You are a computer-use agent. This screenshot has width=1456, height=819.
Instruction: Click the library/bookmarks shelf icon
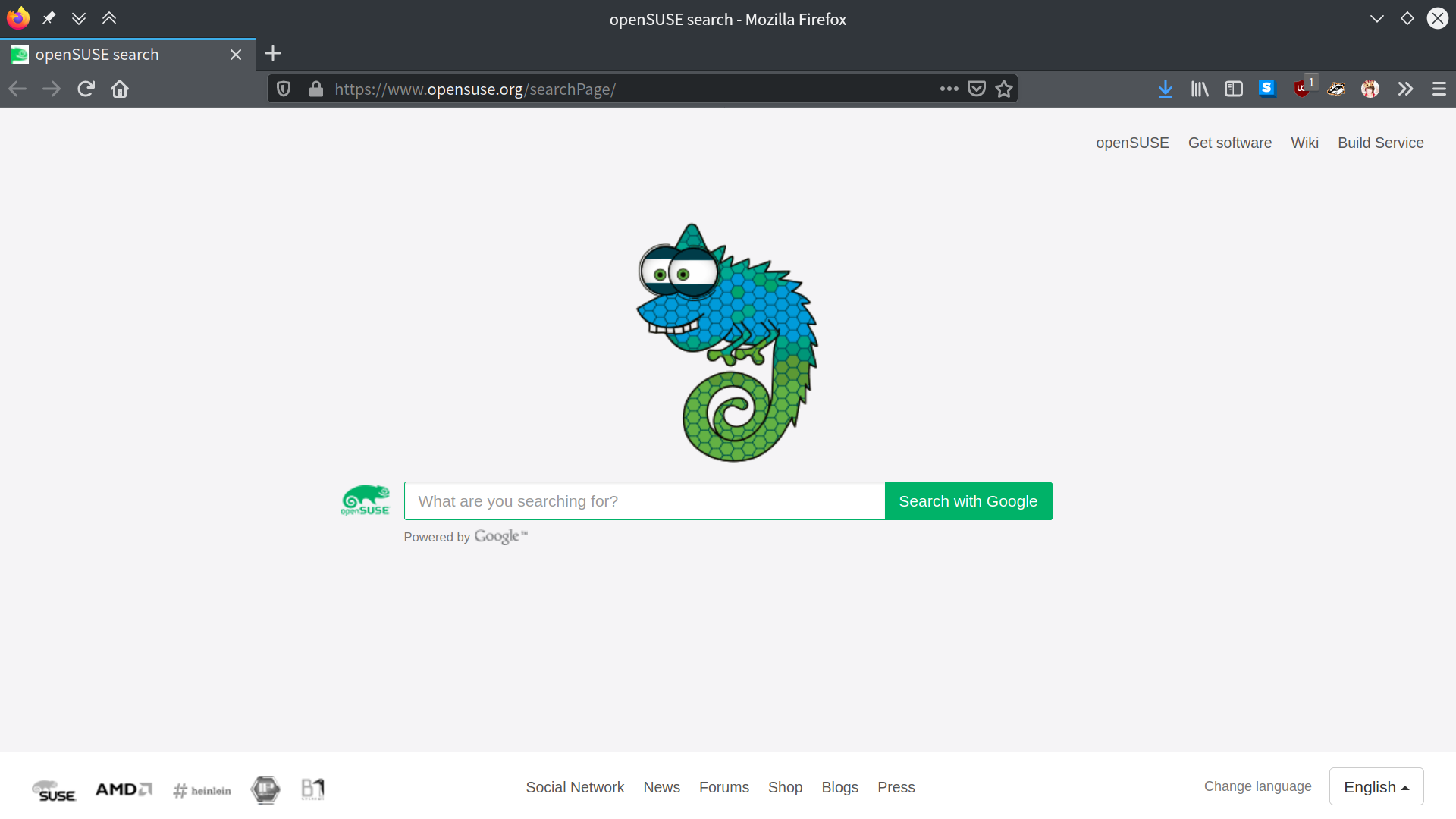pos(1200,89)
